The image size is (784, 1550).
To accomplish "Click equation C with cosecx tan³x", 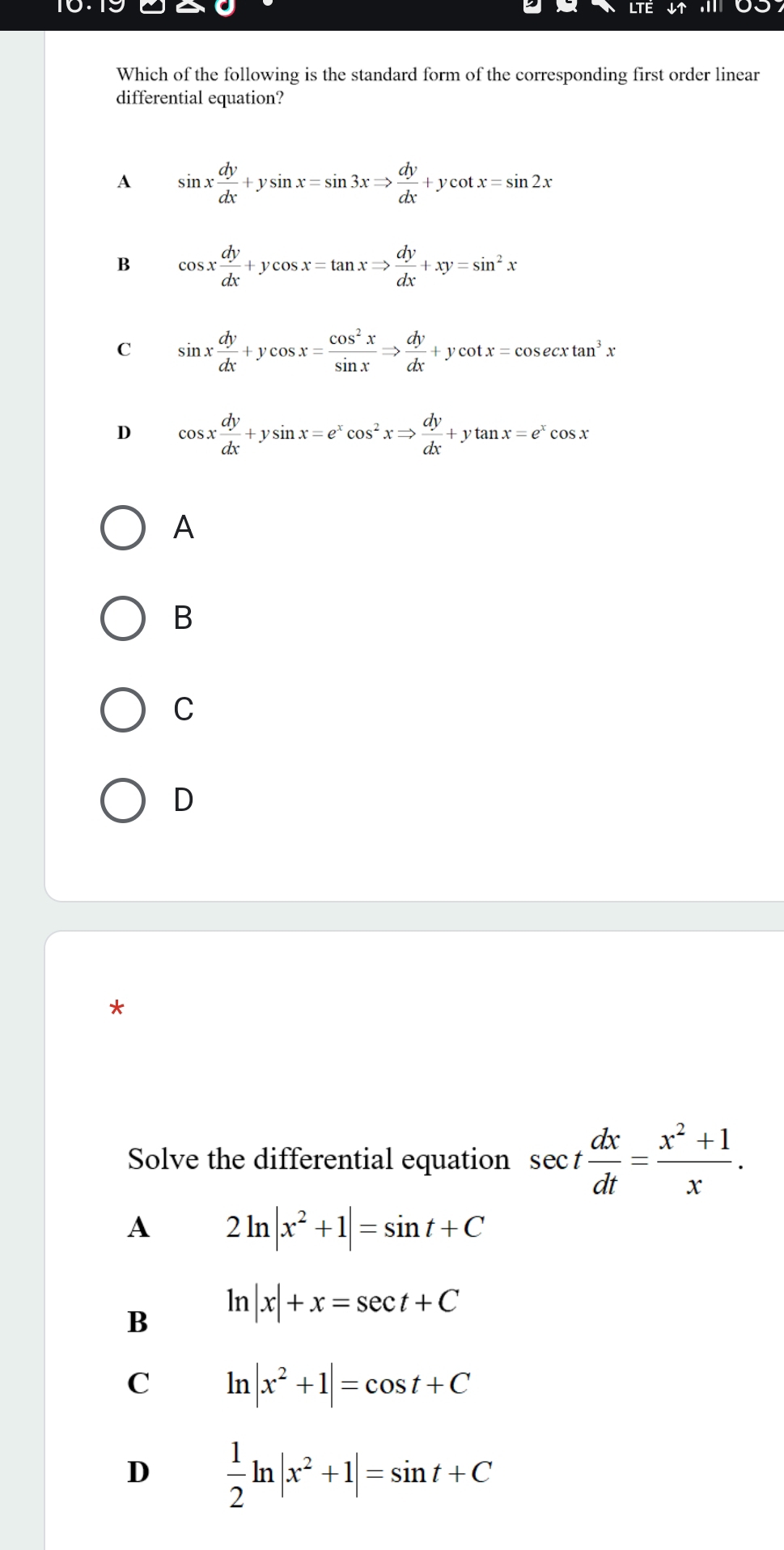I will point(397,351).
